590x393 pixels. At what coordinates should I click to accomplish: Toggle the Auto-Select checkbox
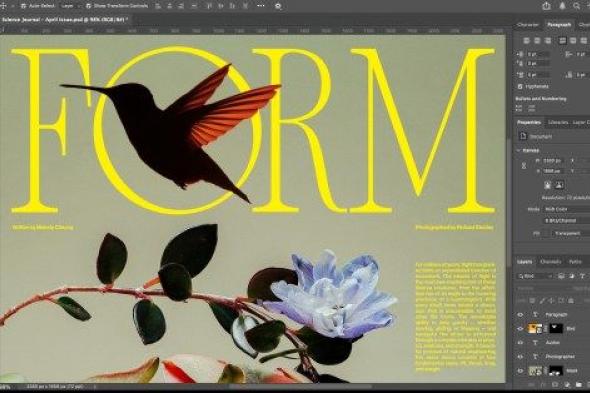(x=23, y=6)
